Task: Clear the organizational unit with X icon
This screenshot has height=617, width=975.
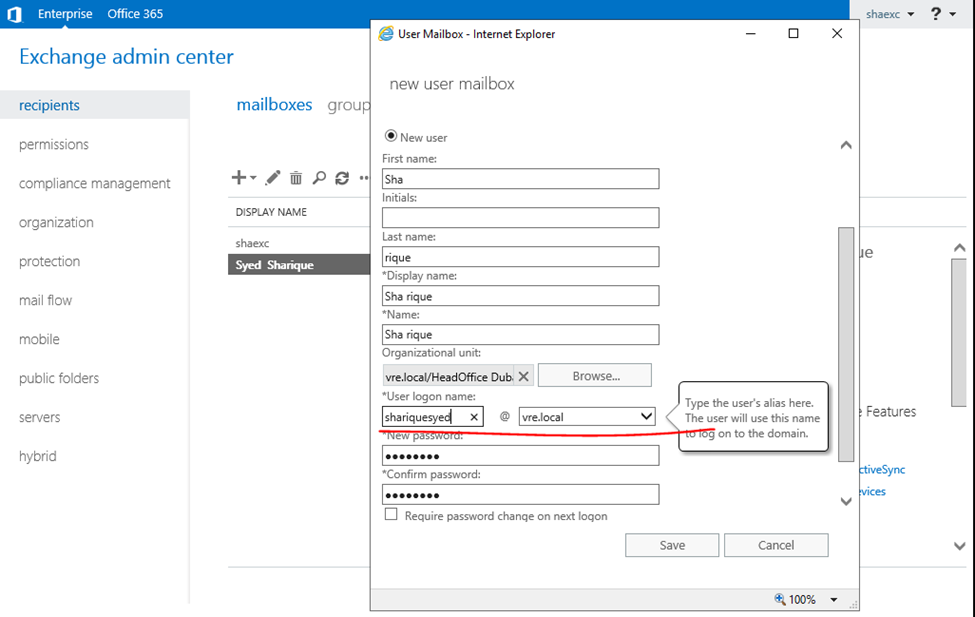Action: [x=523, y=377]
